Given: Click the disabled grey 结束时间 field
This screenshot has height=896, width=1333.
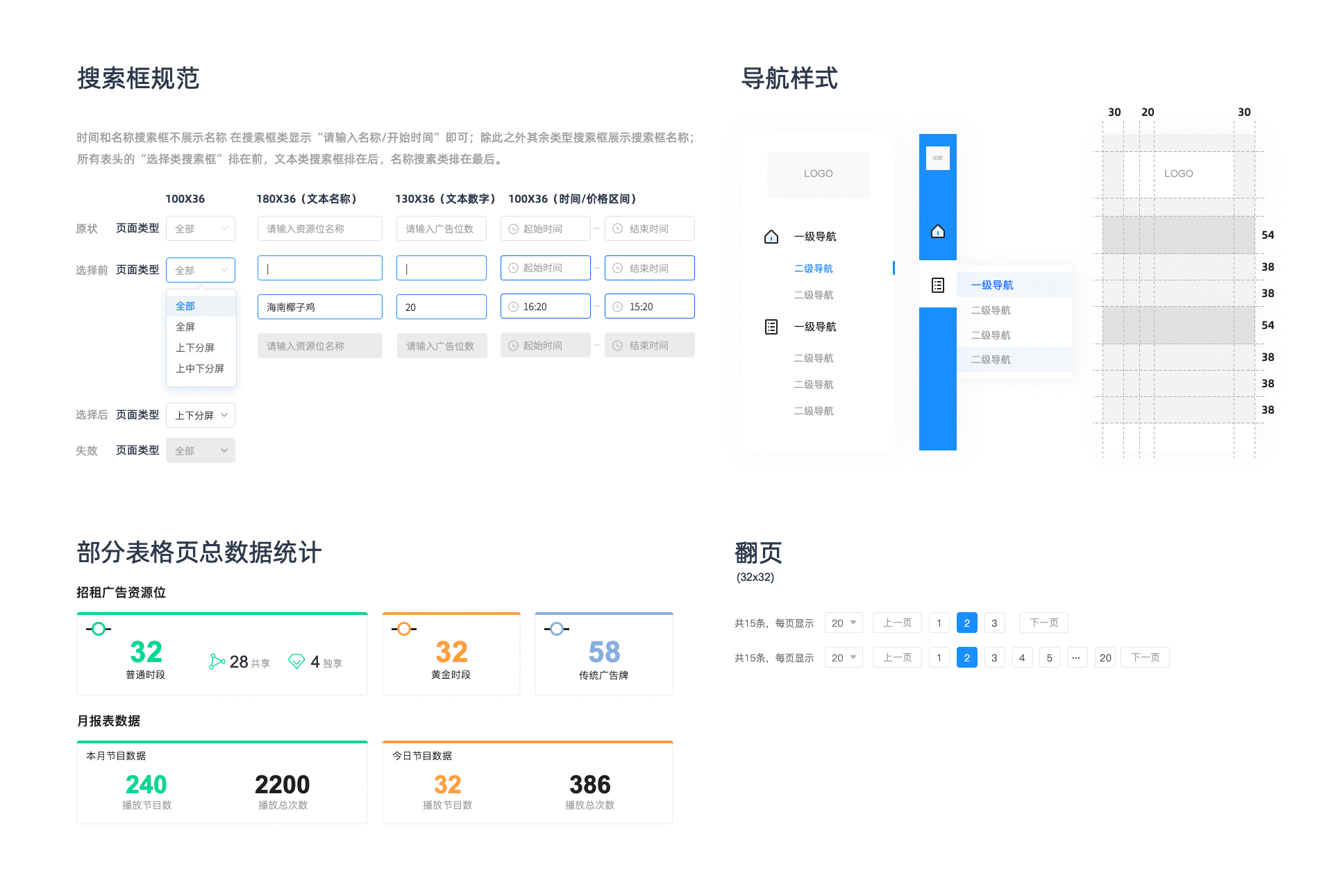Looking at the screenshot, I should point(650,346).
